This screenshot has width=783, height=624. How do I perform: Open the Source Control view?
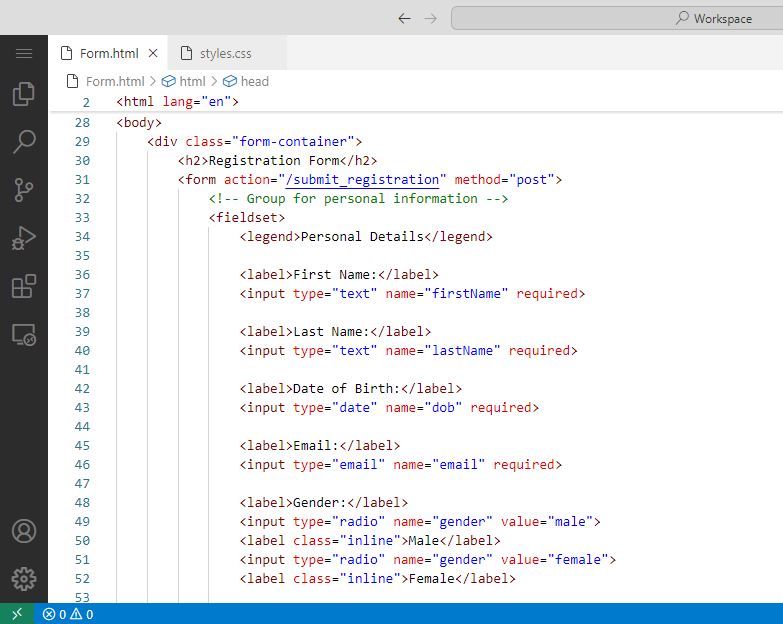coord(23,190)
